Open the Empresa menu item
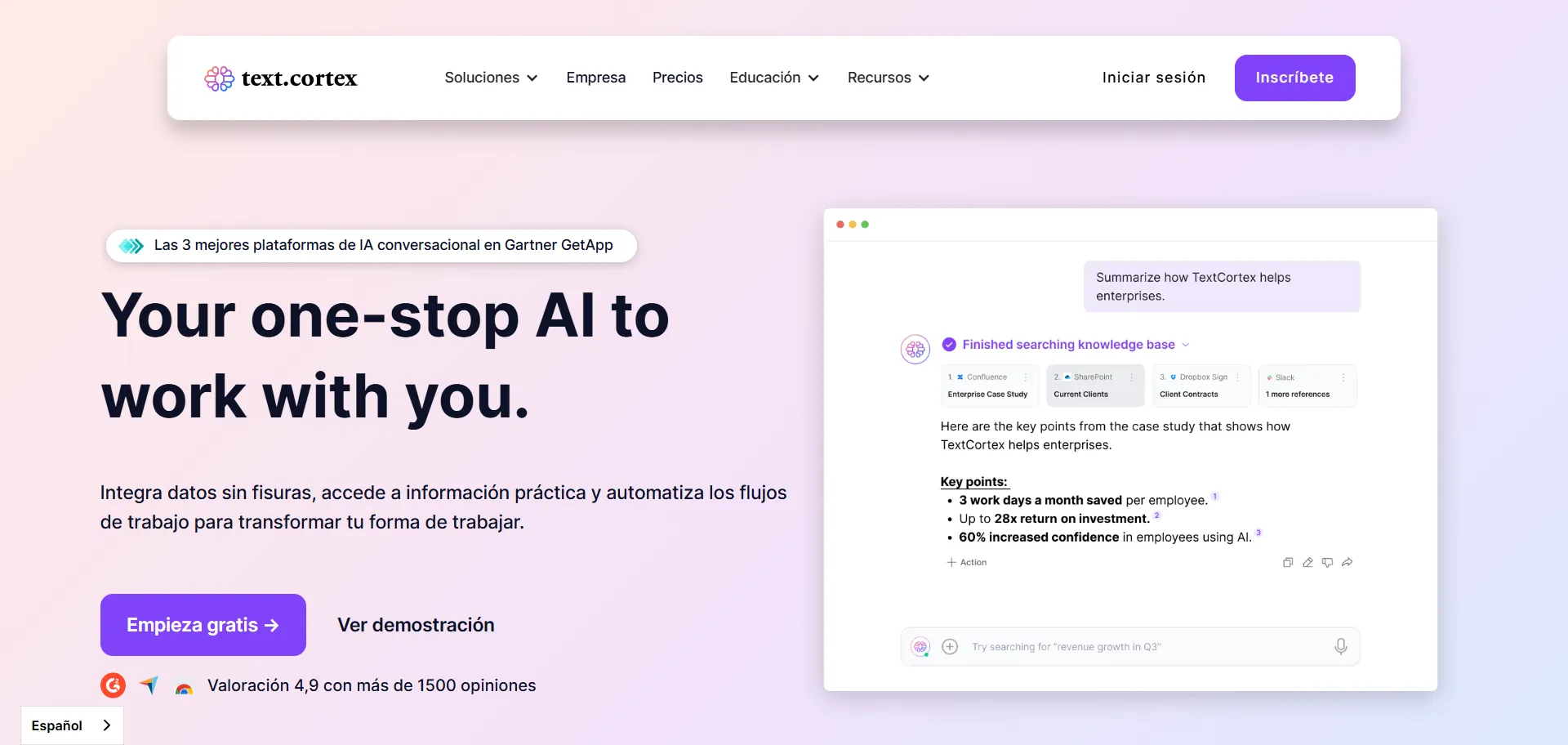 (596, 78)
